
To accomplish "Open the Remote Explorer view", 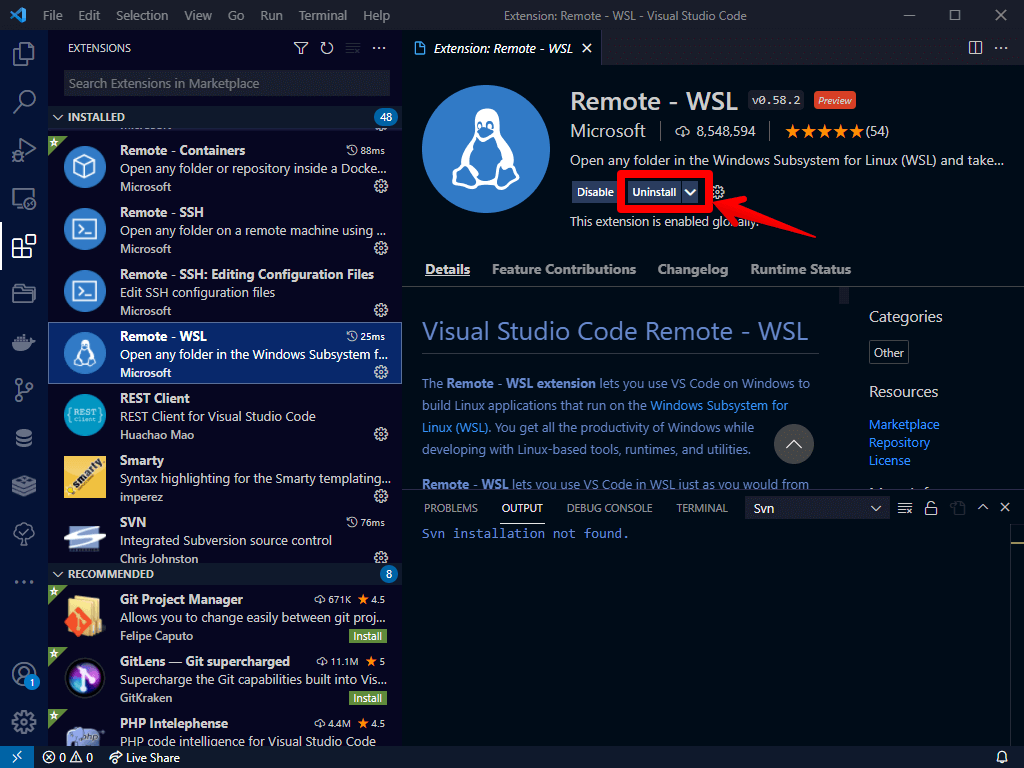I will coord(24,198).
